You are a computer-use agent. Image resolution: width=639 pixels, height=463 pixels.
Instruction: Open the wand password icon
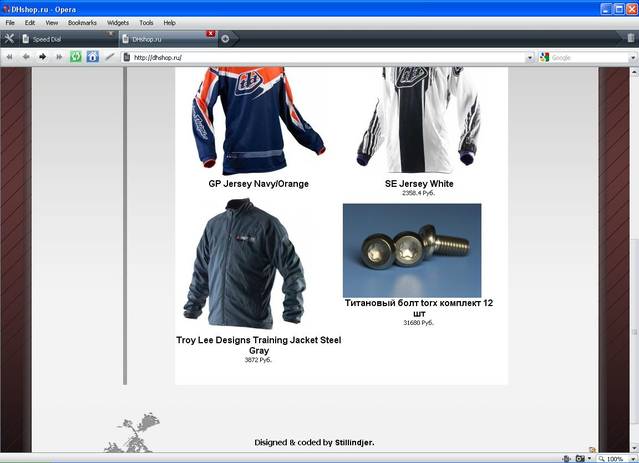(109, 57)
